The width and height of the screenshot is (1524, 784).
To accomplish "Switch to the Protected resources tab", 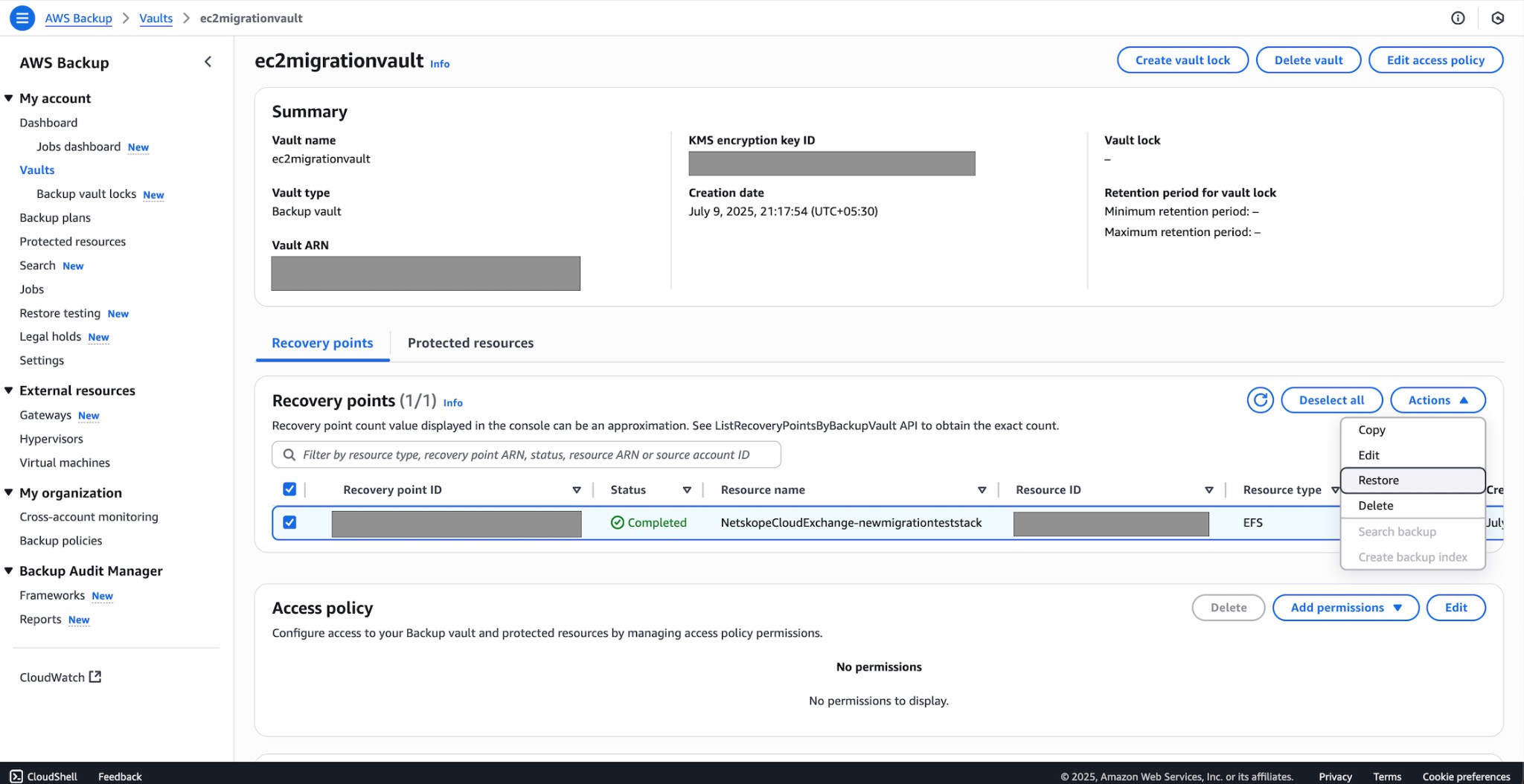I will [470, 343].
